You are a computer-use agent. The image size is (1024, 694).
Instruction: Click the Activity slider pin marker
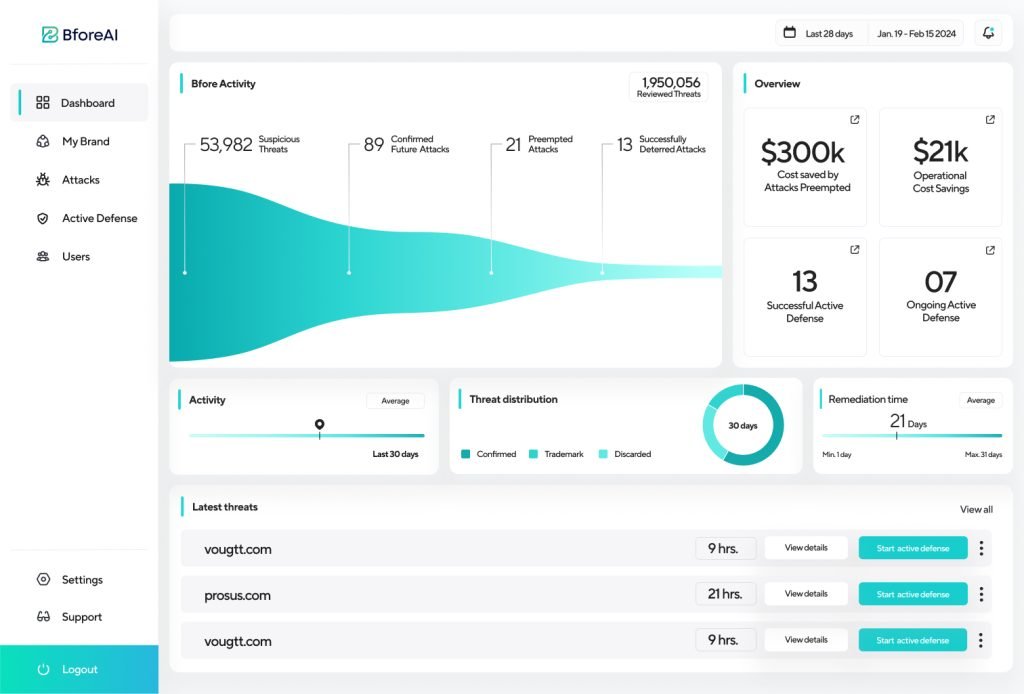point(319,425)
